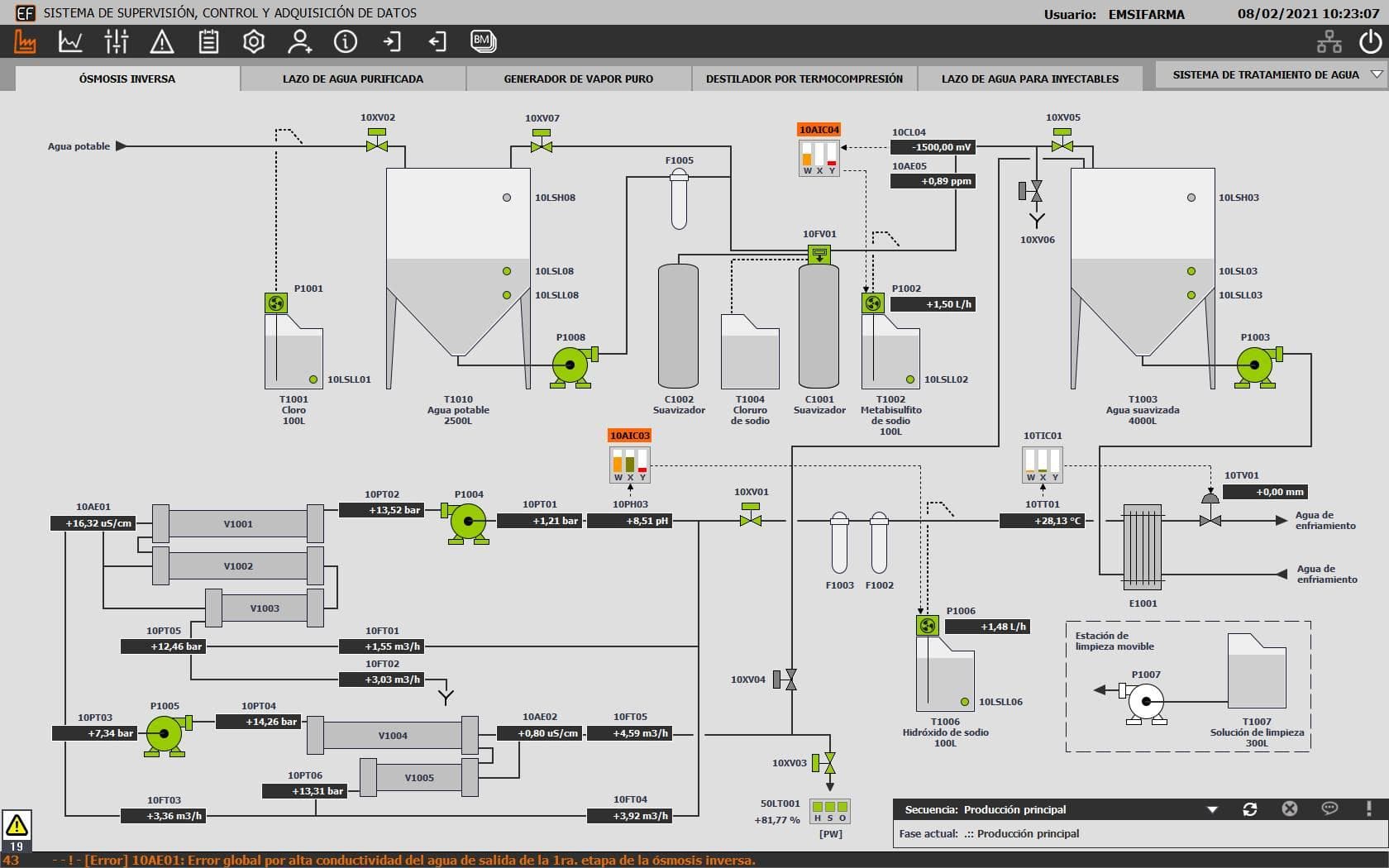This screenshot has height=868, width=1389.
Task: Open the sequence comment bubble icon
Action: 1329,808
